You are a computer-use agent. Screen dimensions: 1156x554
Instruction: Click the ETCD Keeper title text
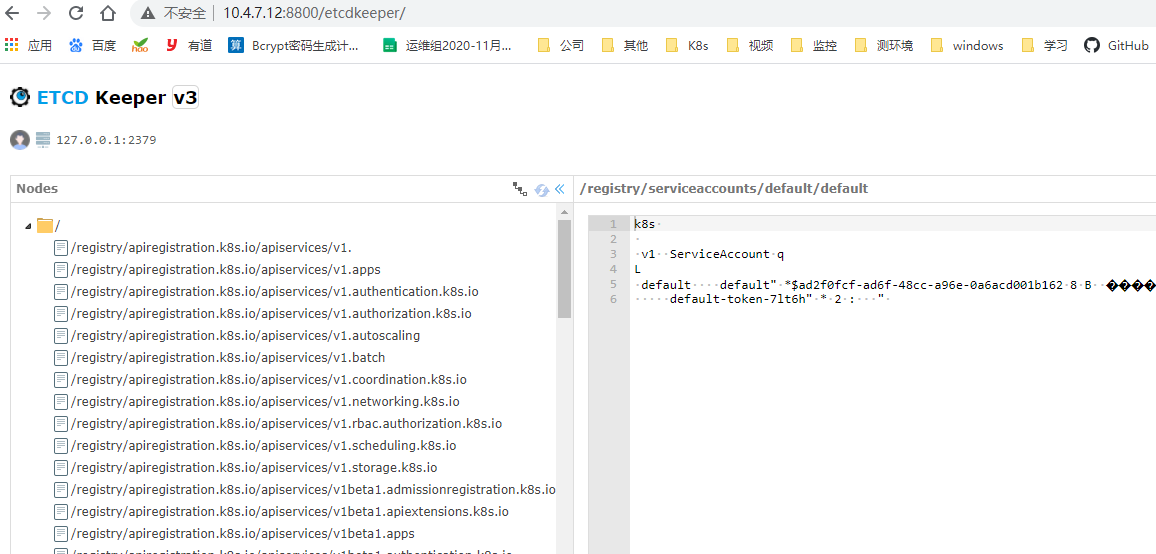(x=101, y=97)
